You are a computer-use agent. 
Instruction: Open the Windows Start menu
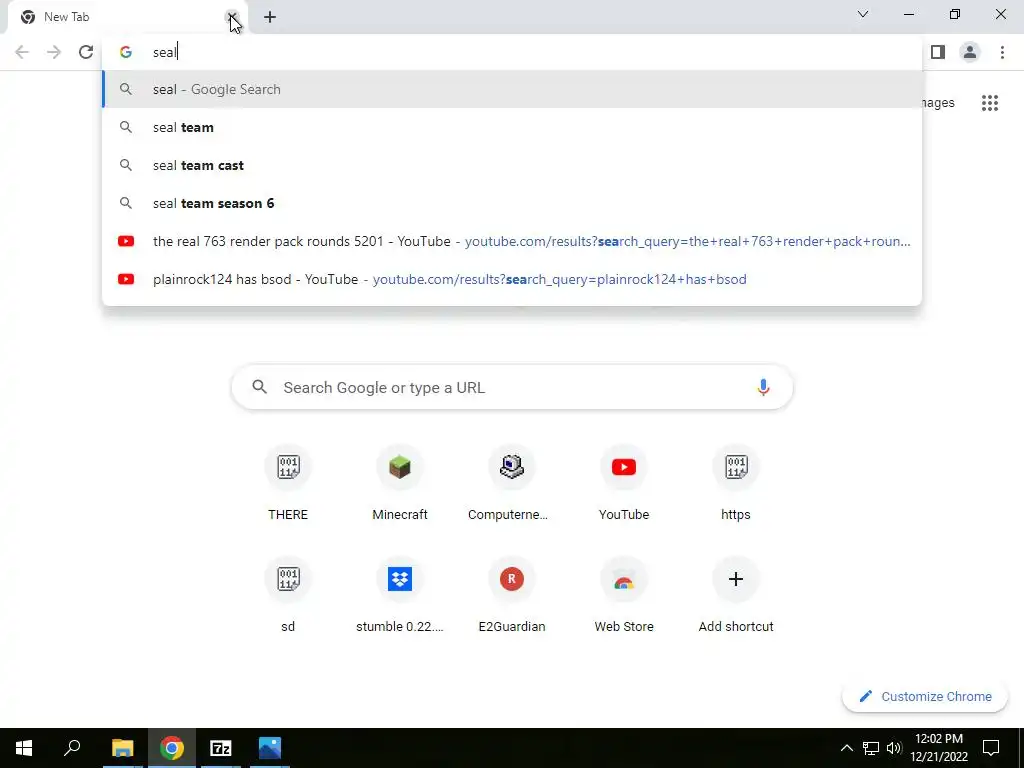click(x=24, y=748)
